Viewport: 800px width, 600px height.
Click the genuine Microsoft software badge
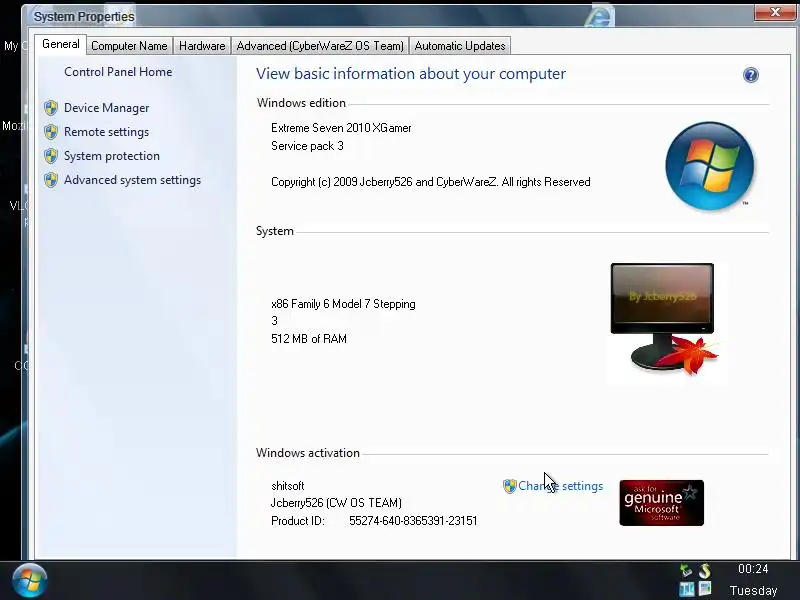[x=661, y=503]
